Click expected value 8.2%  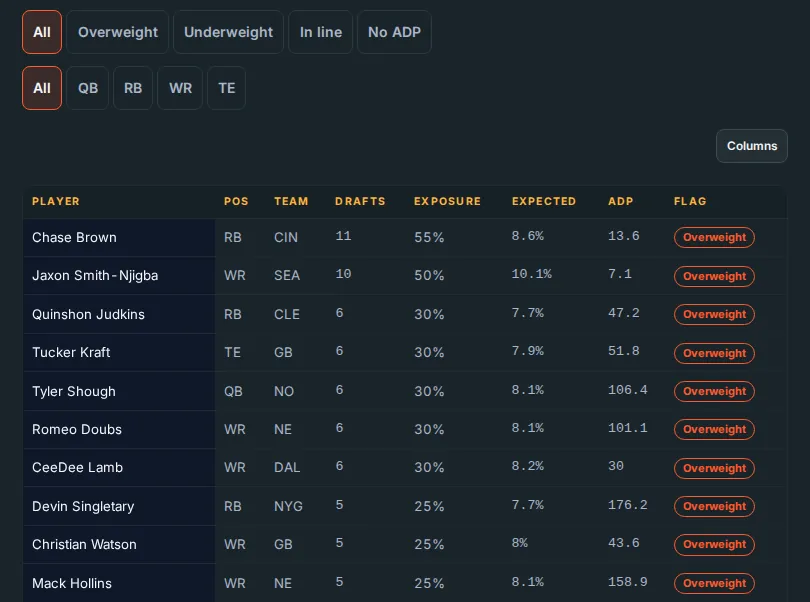tap(527, 466)
